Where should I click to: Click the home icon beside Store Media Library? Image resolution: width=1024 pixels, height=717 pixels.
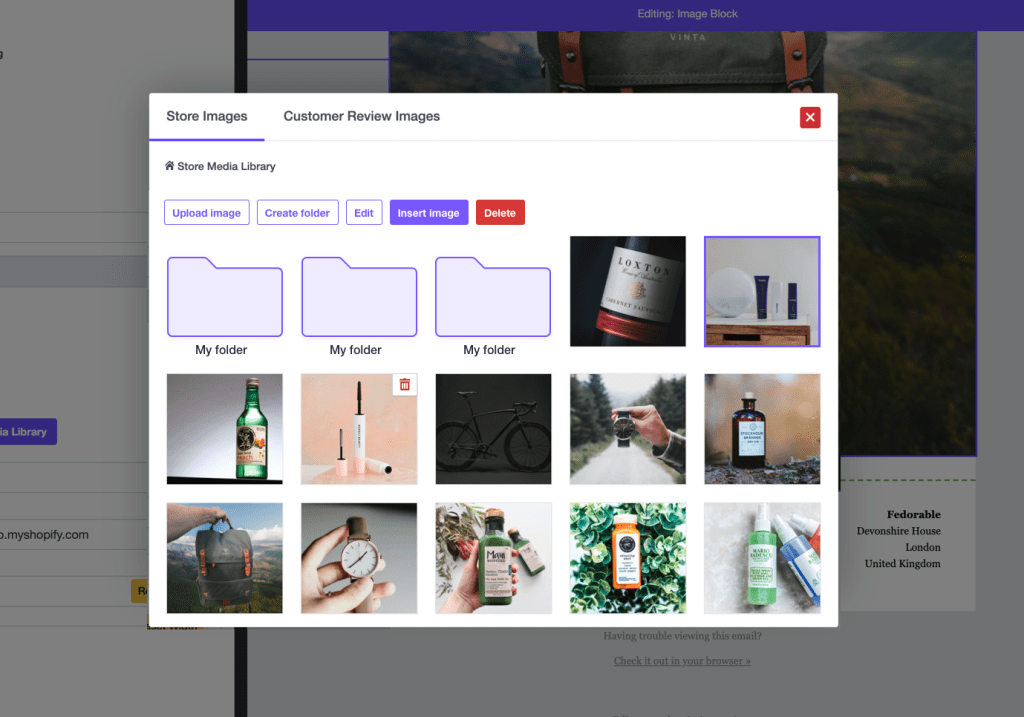(x=169, y=166)
